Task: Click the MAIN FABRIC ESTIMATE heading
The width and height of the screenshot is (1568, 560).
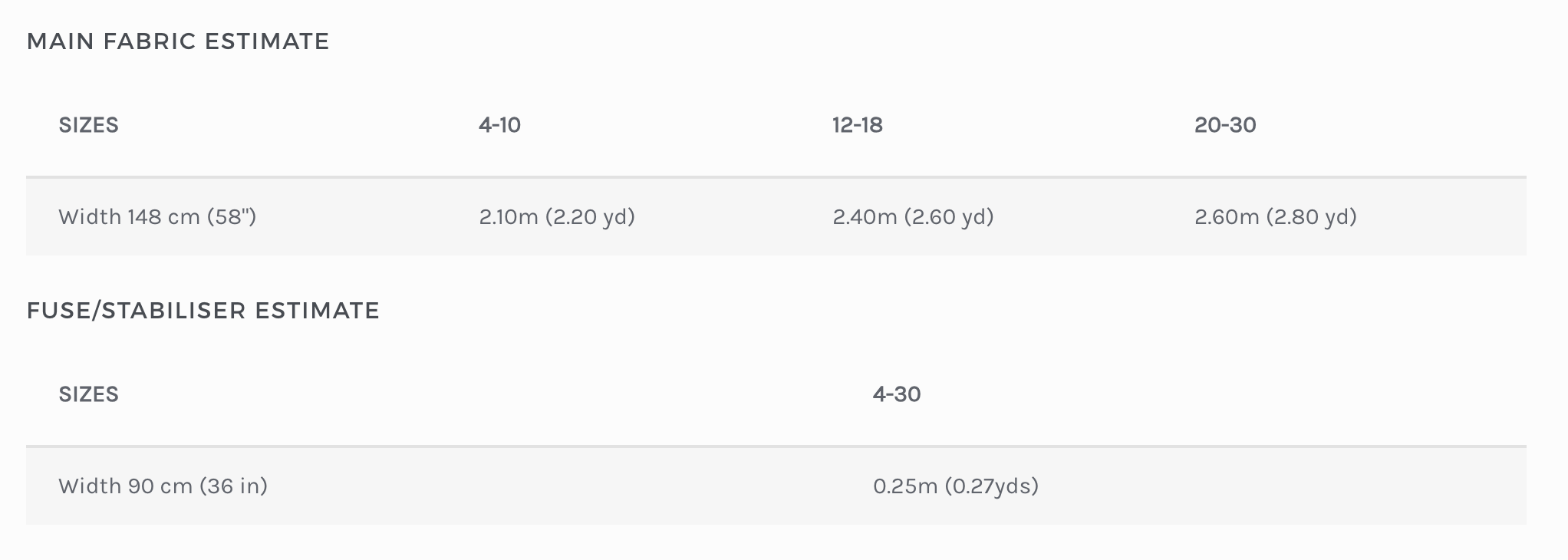Action: coord(178,41)
